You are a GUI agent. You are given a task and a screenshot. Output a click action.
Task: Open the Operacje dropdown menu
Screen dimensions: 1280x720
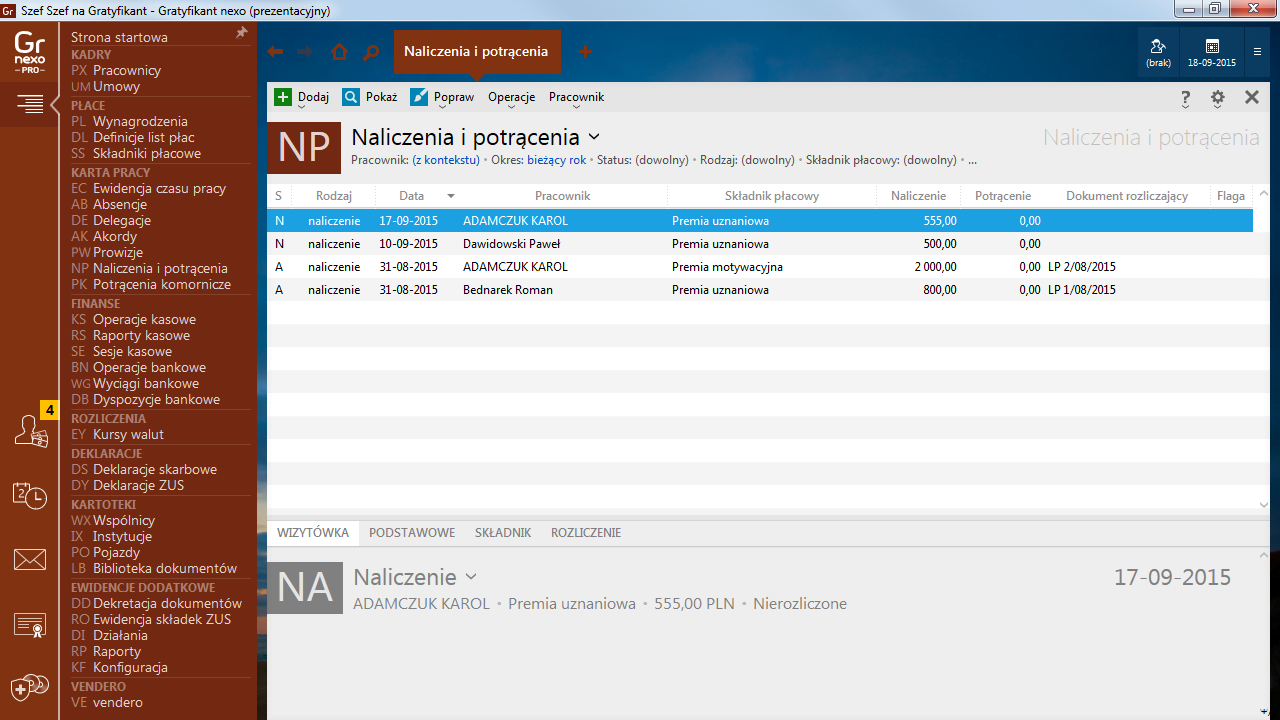click(x=511, y=97)
